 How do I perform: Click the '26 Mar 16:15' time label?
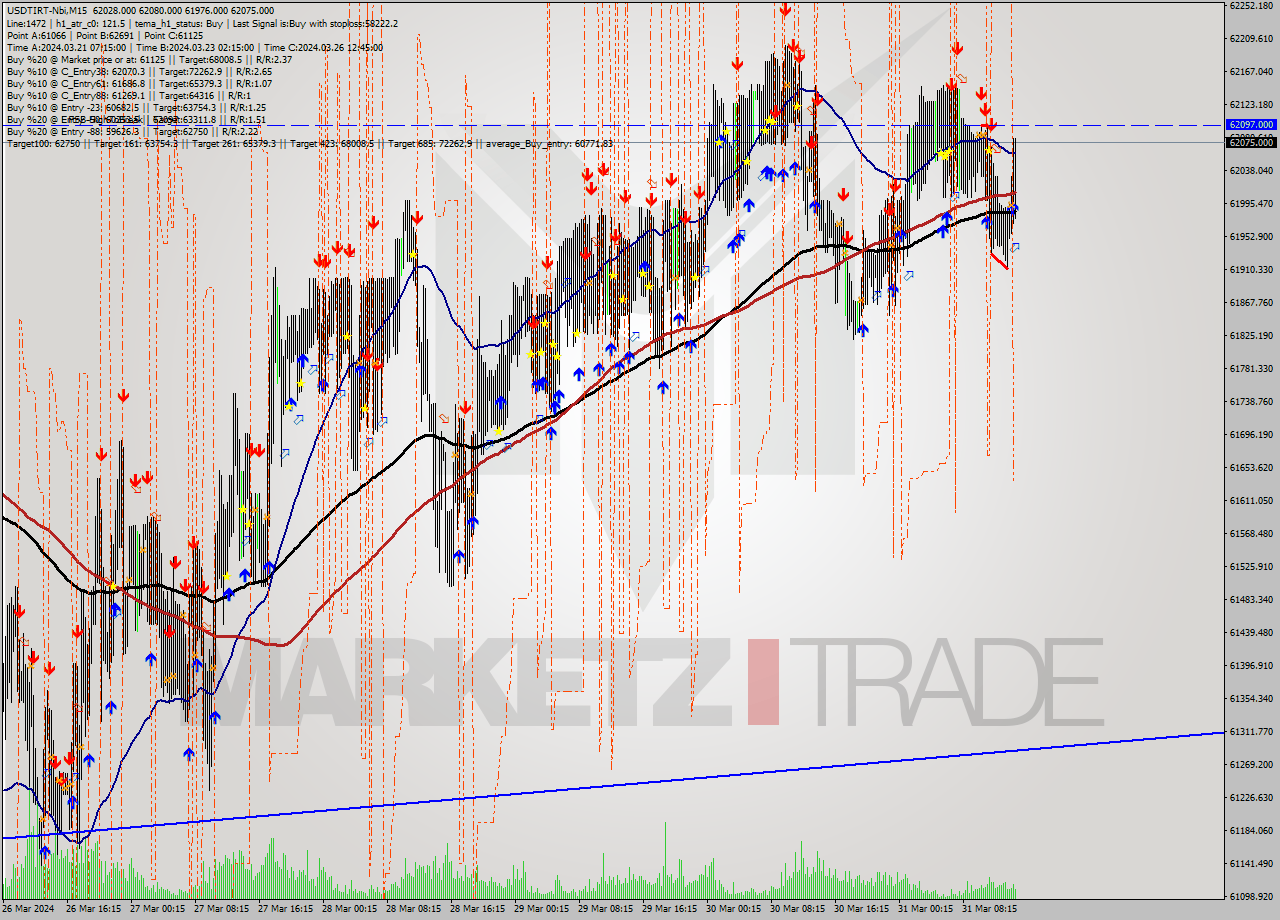[93, 909]
